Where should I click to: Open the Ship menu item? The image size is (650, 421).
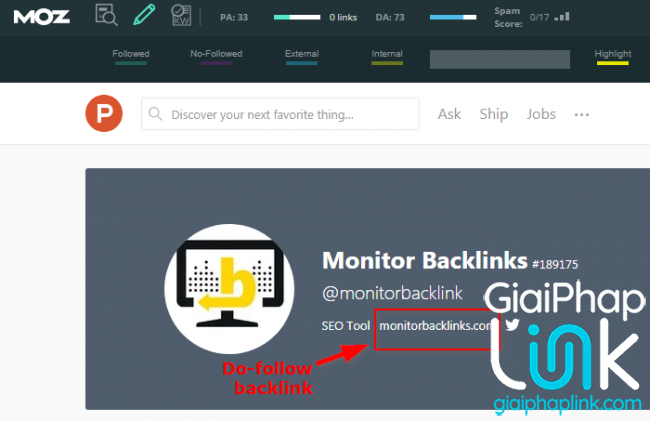494,114
